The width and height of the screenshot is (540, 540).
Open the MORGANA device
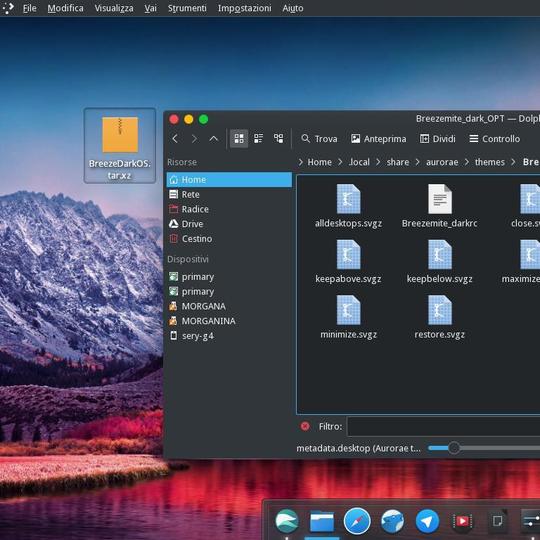pyautogui.click(x=229, y=307)
